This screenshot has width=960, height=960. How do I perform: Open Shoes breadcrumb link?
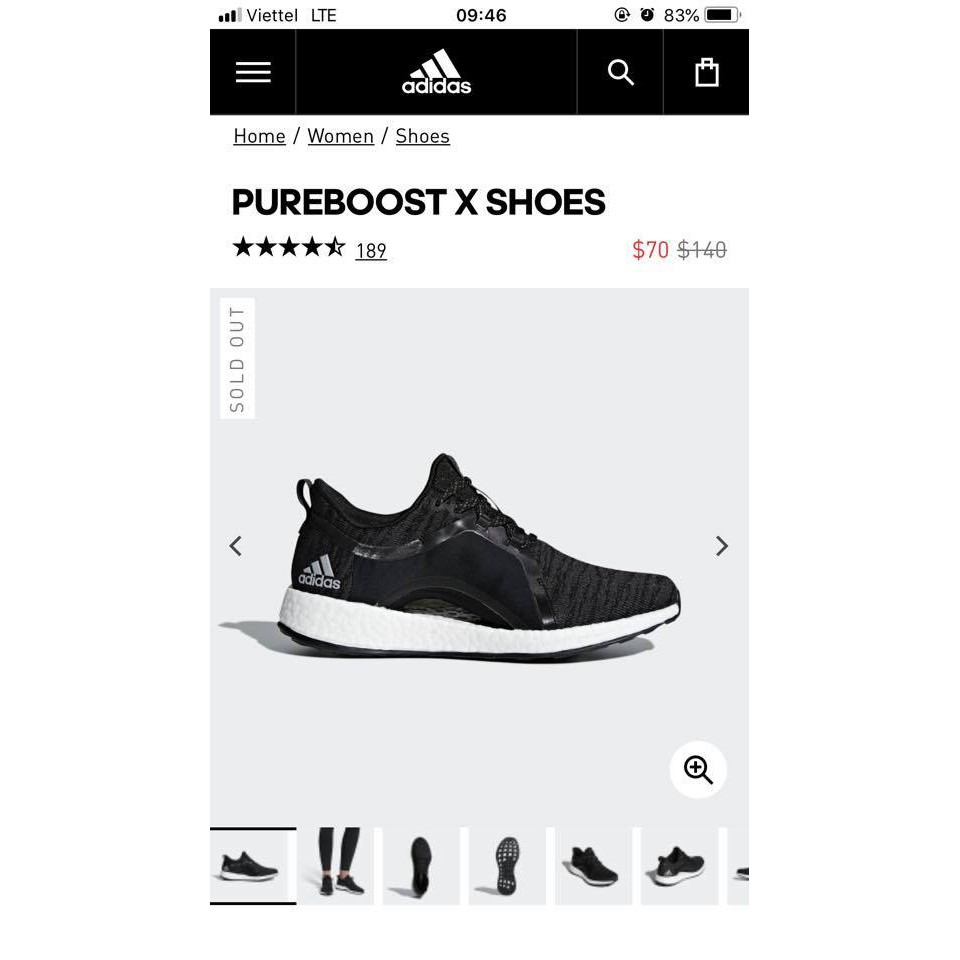(x=422, y=136)
